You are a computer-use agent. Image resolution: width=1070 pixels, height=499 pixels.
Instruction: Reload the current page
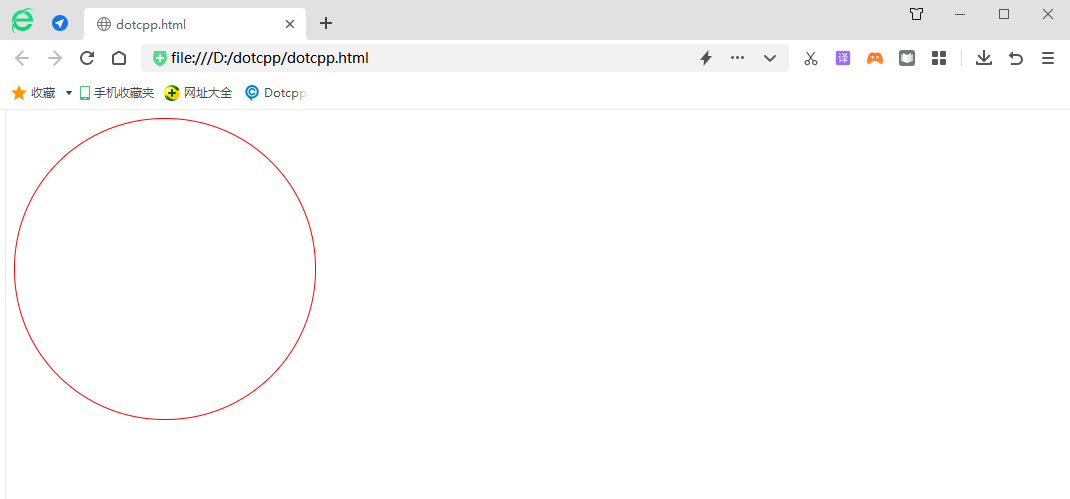[87, 58]
